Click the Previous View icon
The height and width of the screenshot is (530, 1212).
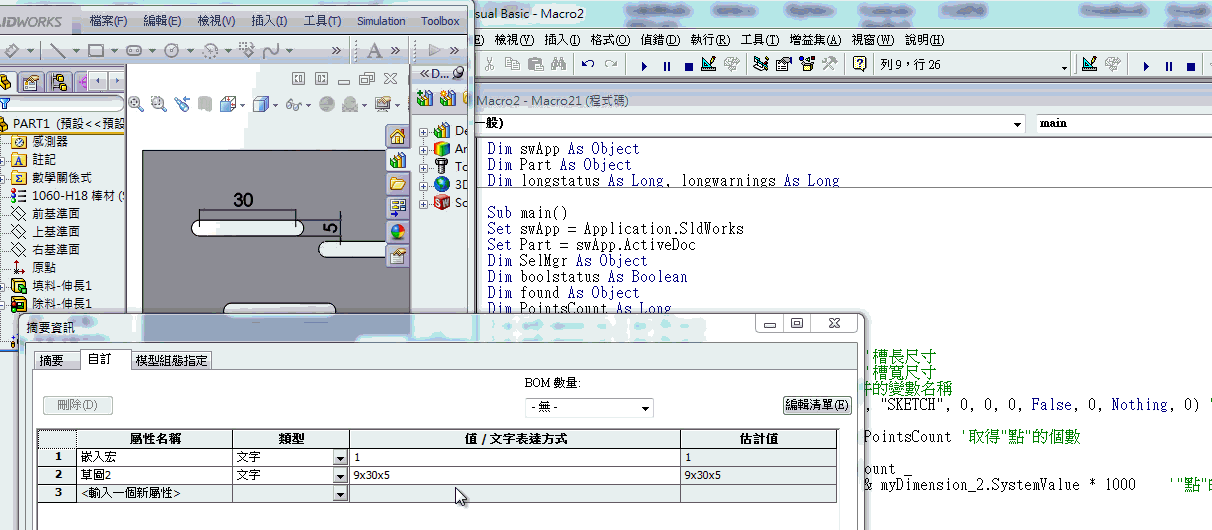182,103
